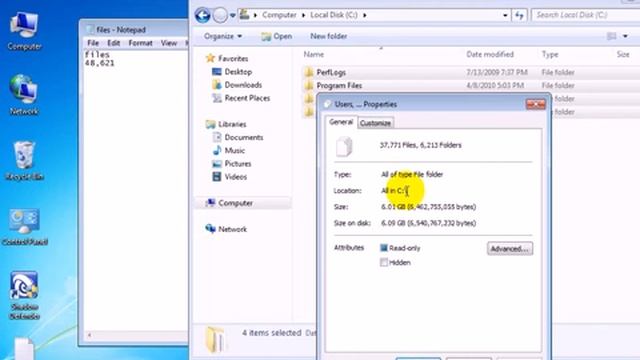Click the Name column header
This screenshot has height=360, width=640.
[313, 54]
